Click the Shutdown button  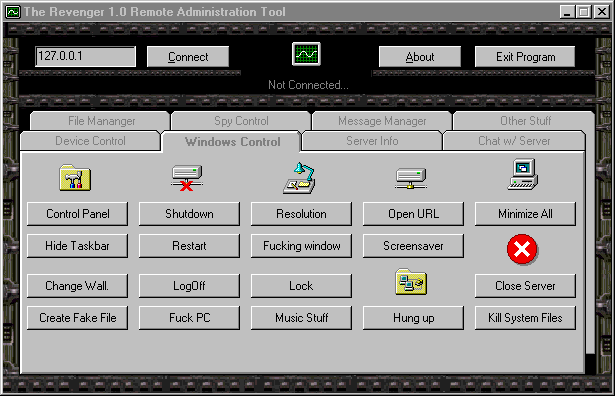(189, 214)
